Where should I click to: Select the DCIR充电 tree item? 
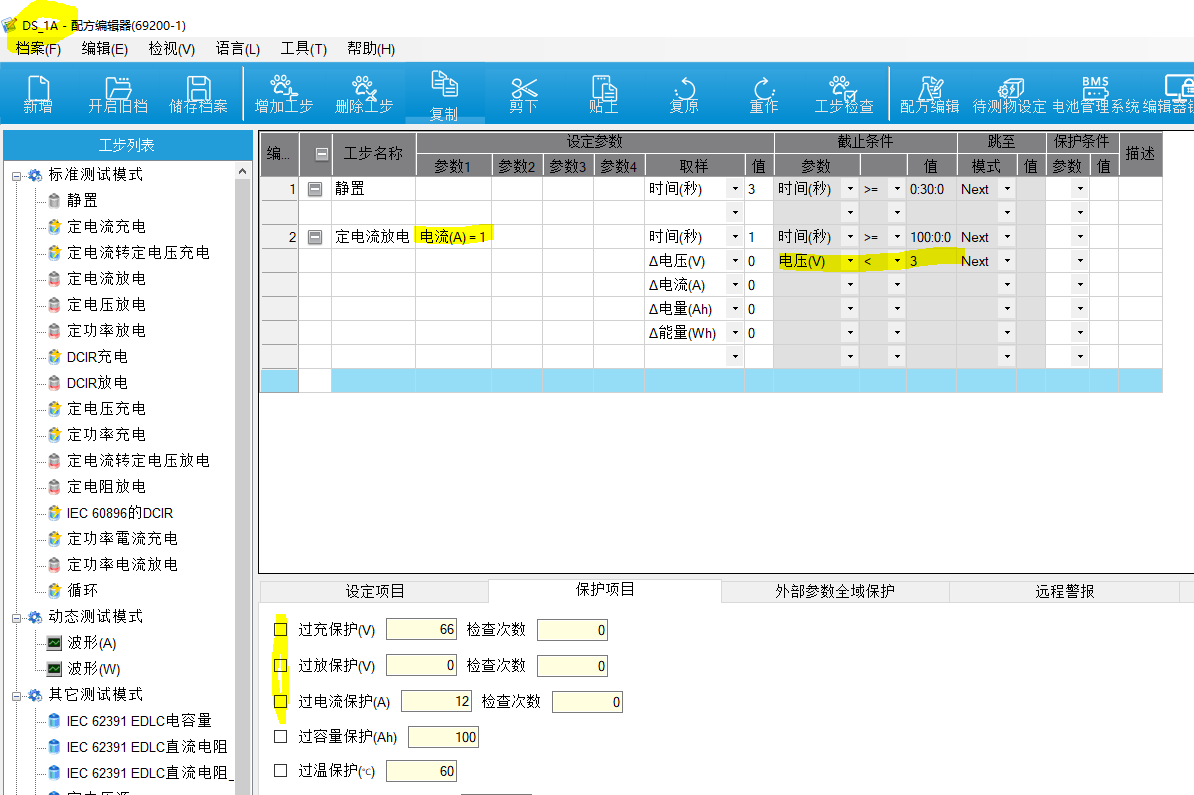[x=97, y=356]
